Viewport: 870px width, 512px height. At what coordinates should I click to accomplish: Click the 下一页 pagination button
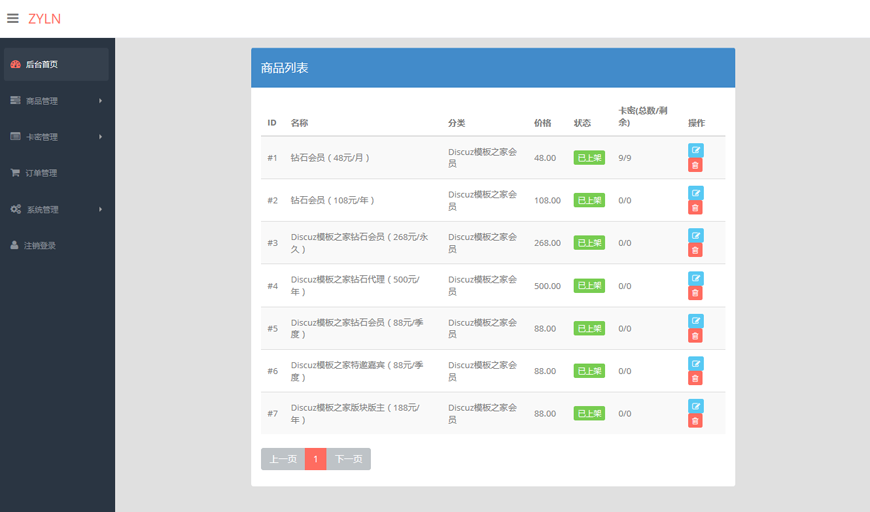coord(348,459)
